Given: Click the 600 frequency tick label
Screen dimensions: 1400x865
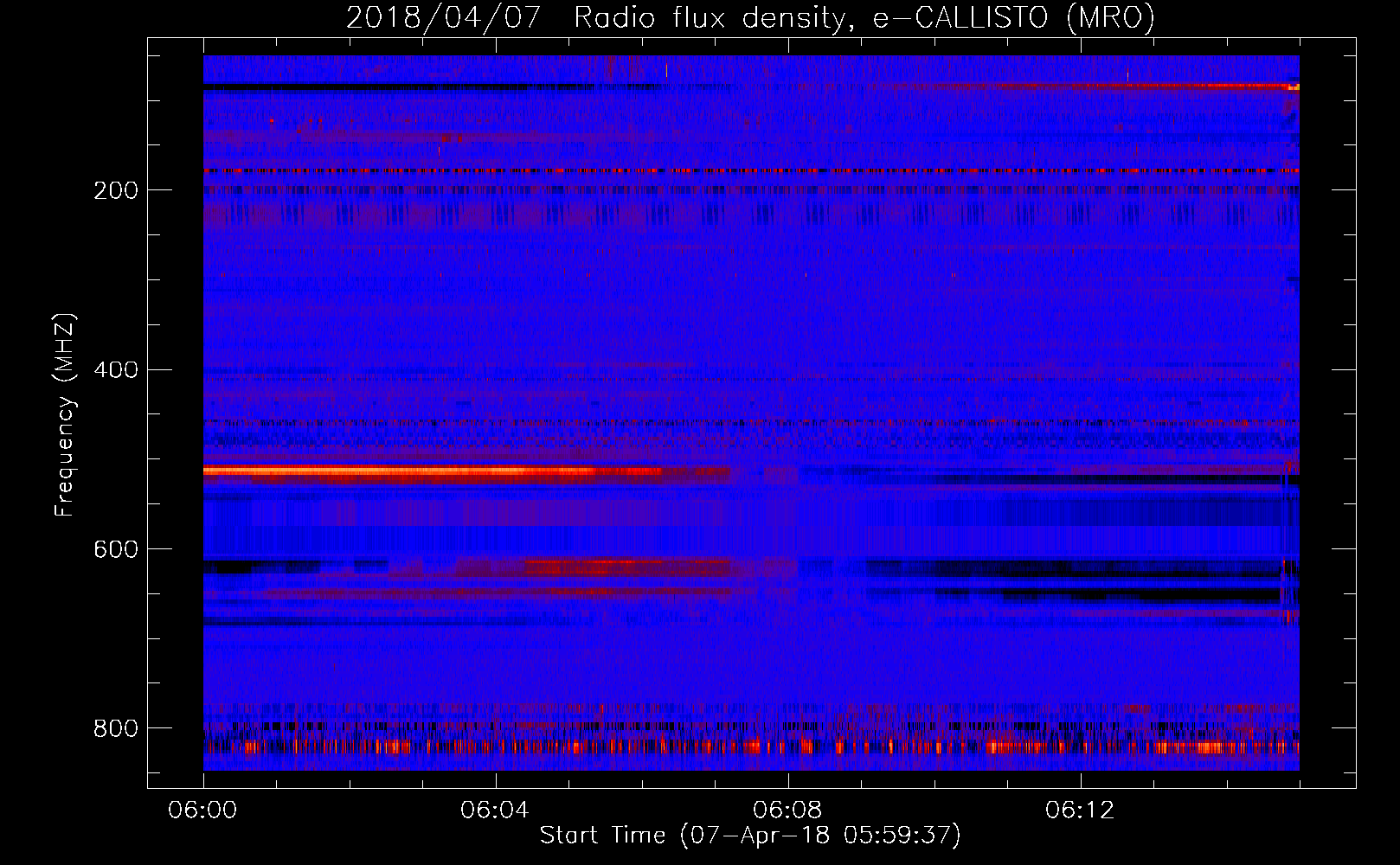Looking at the screenshot, I should click(x=116, y=550).
